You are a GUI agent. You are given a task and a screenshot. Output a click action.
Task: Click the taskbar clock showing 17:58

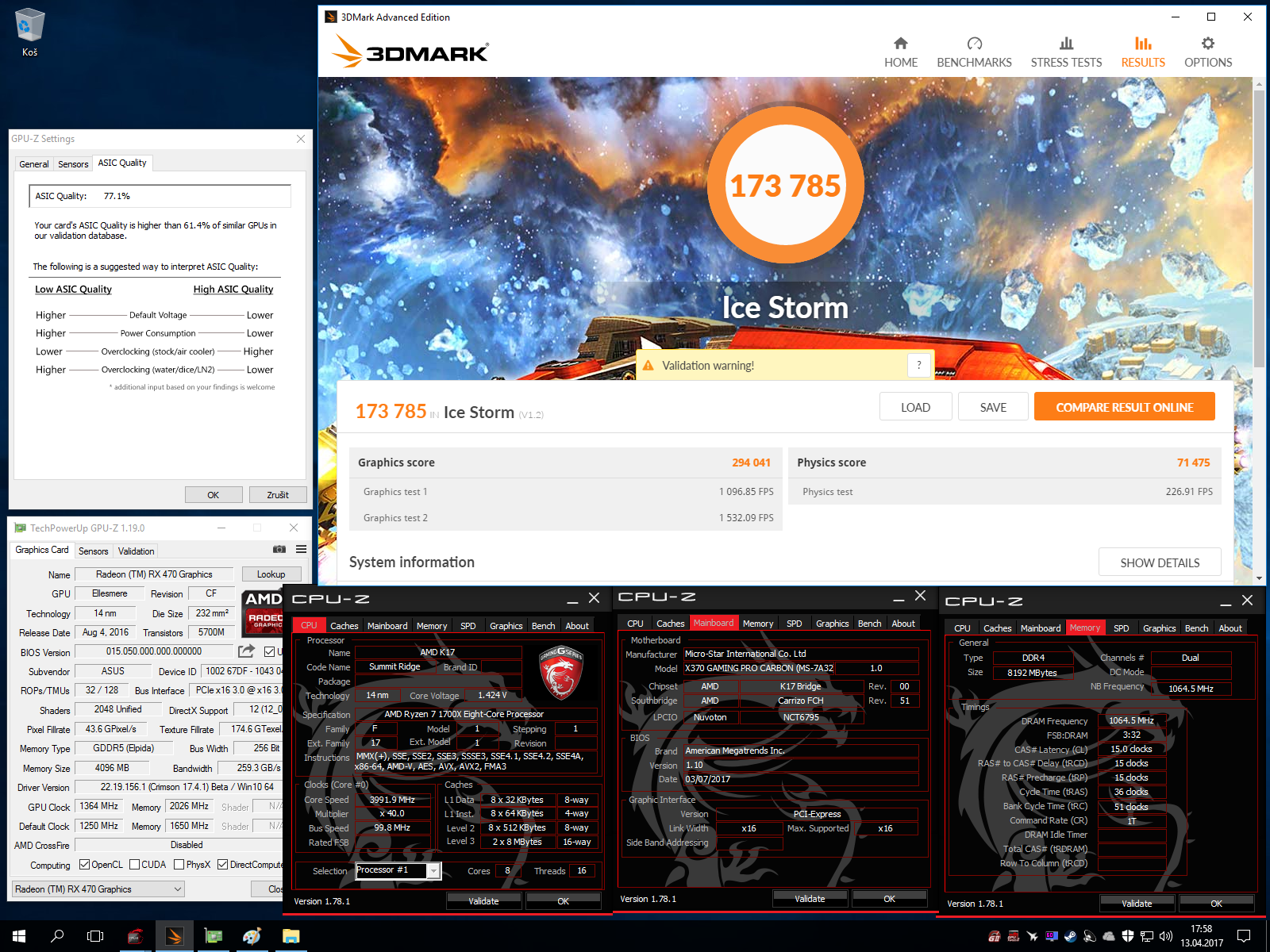click(1202, 936)
